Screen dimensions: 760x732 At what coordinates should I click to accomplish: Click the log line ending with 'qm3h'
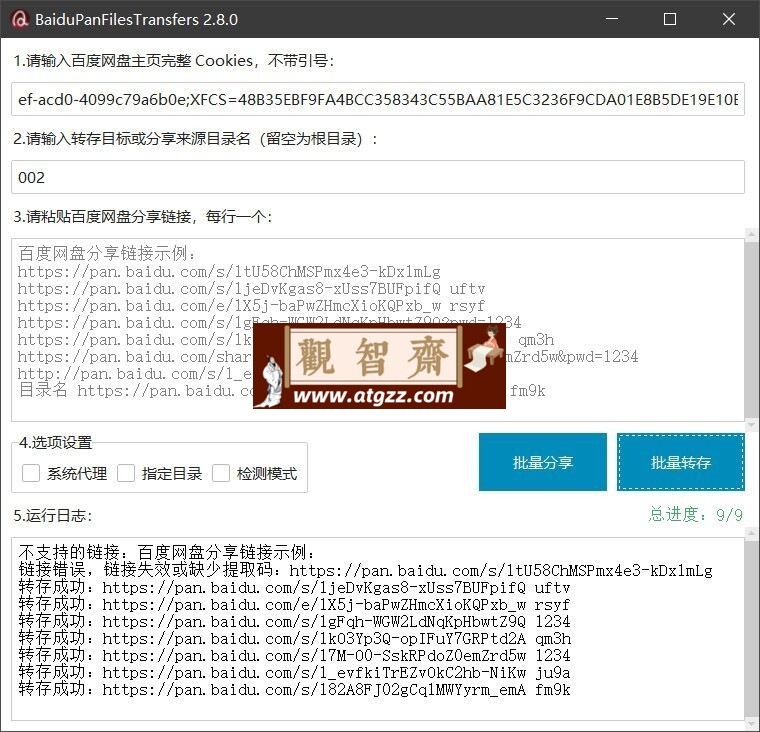click(295, 638)
